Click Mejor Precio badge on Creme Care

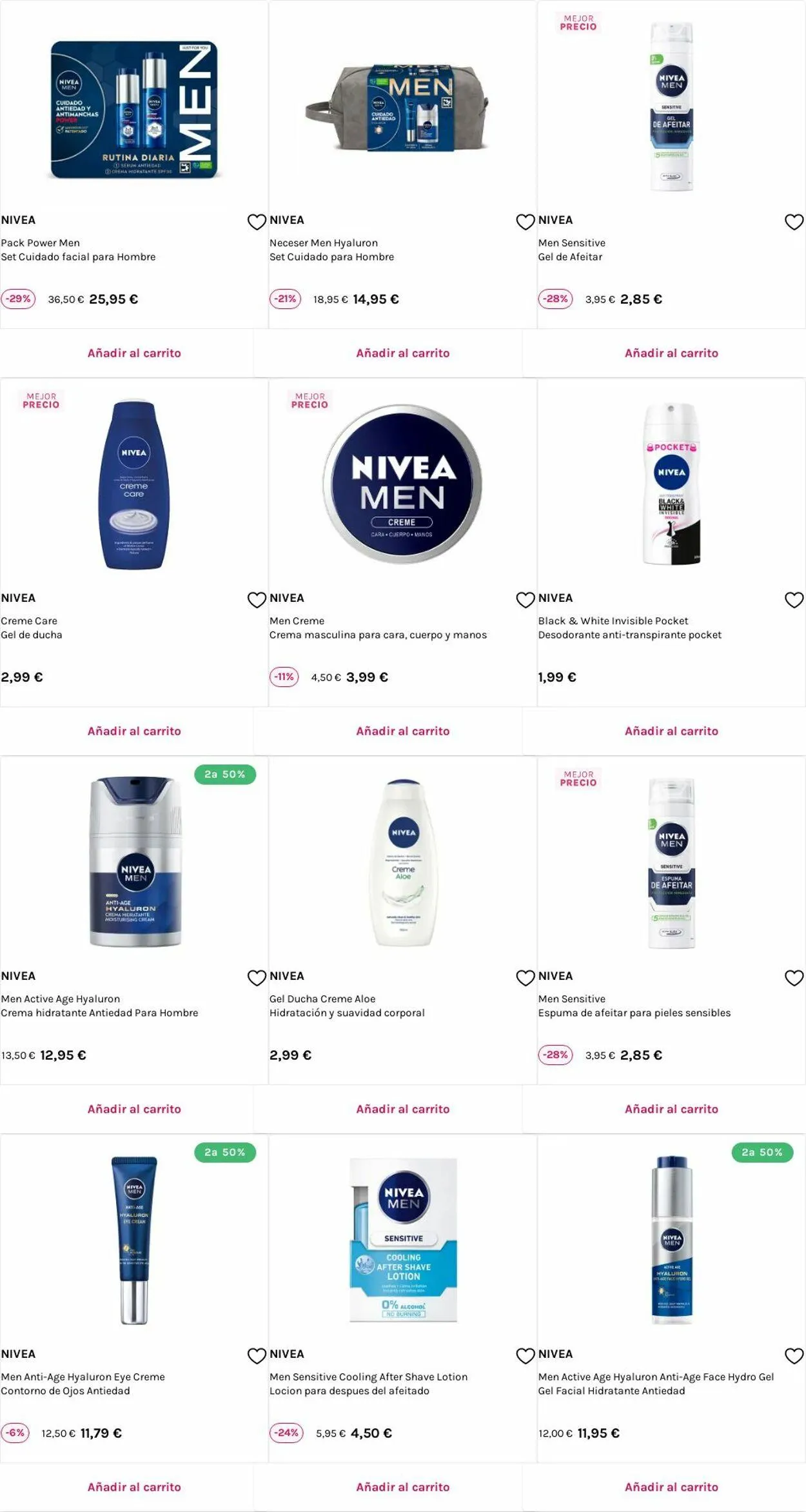click(x=41, y=401)
